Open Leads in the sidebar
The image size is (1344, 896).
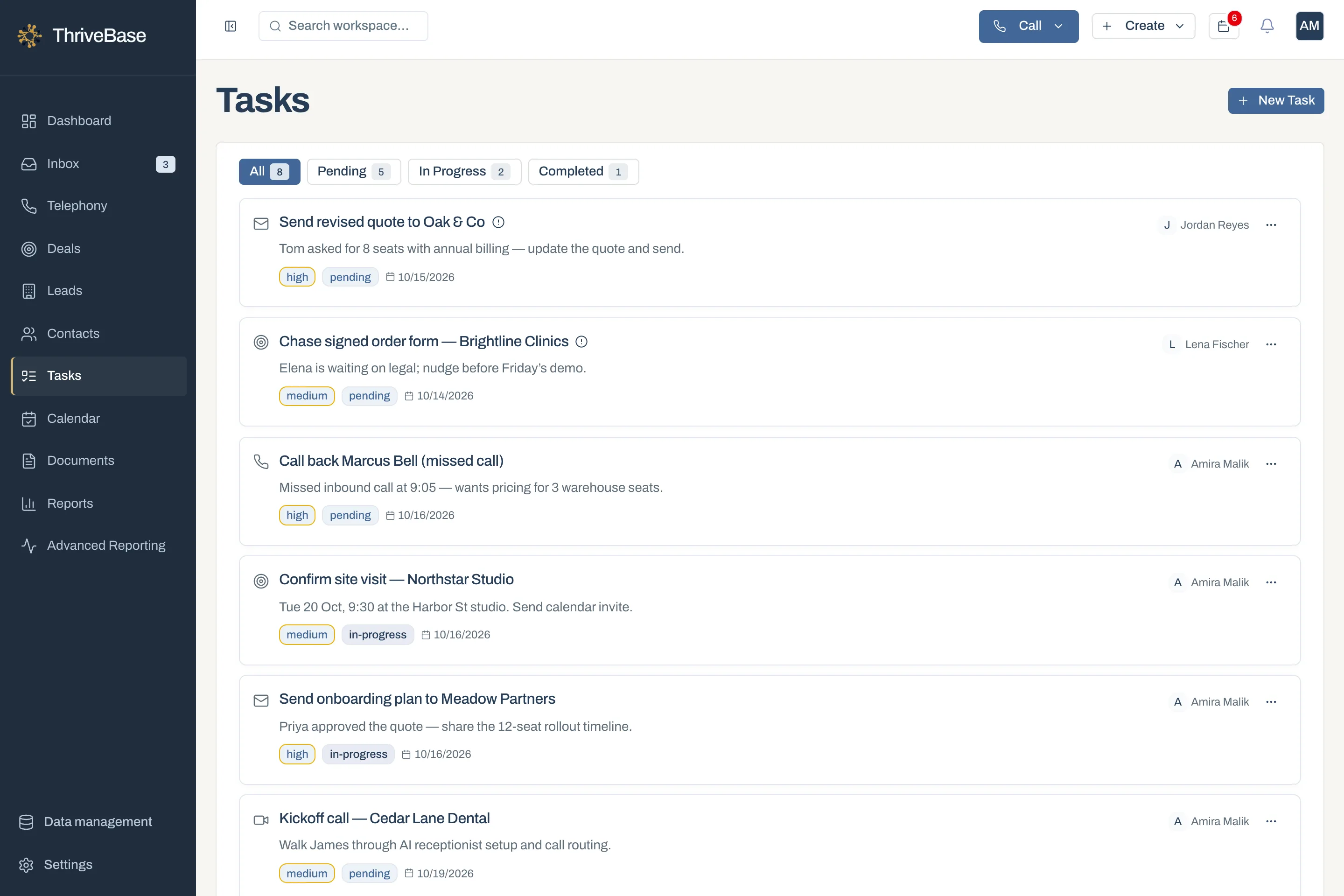[x=99, y=291]
